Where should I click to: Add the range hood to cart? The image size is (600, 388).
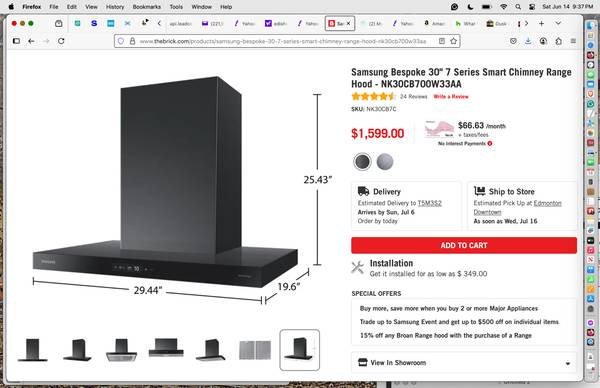point(464,245)
